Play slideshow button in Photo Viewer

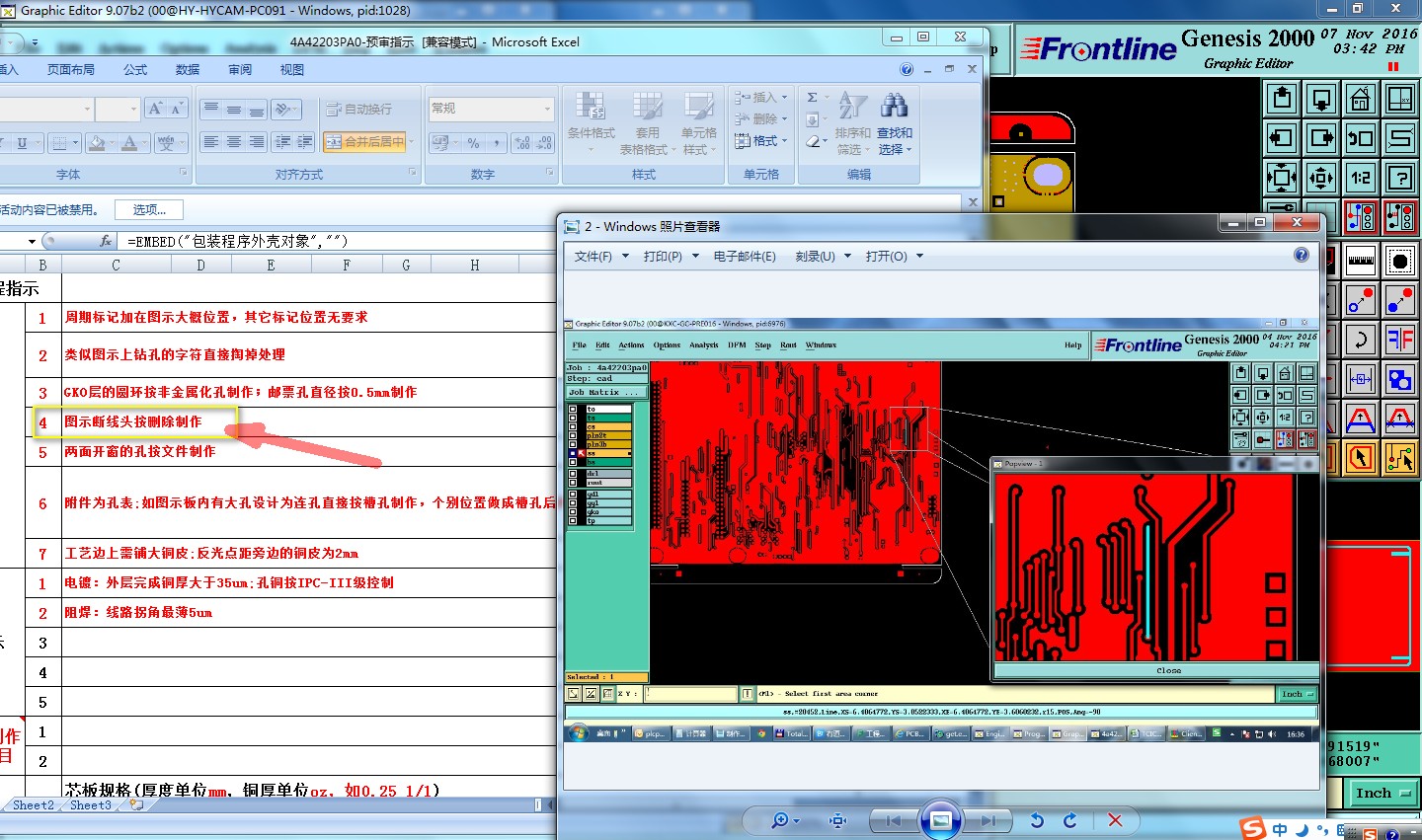[x=940, y=820]
